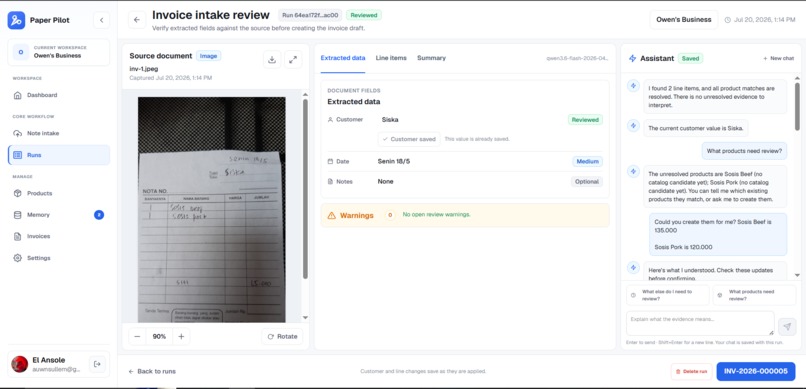
Task: Open the Runs section
Action: 59,155
